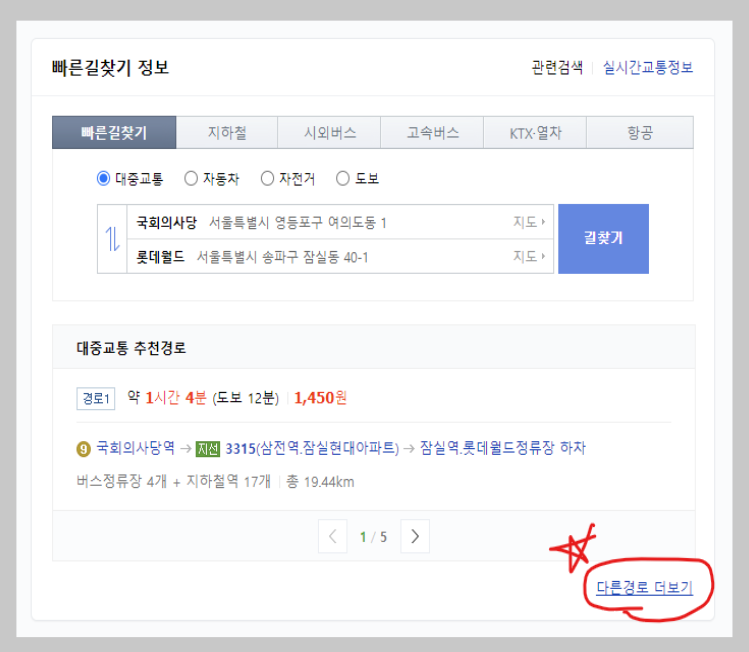Open 지도 link for 국회의사당
Viewport: 749px width, 652px height.
coord(529,222)
